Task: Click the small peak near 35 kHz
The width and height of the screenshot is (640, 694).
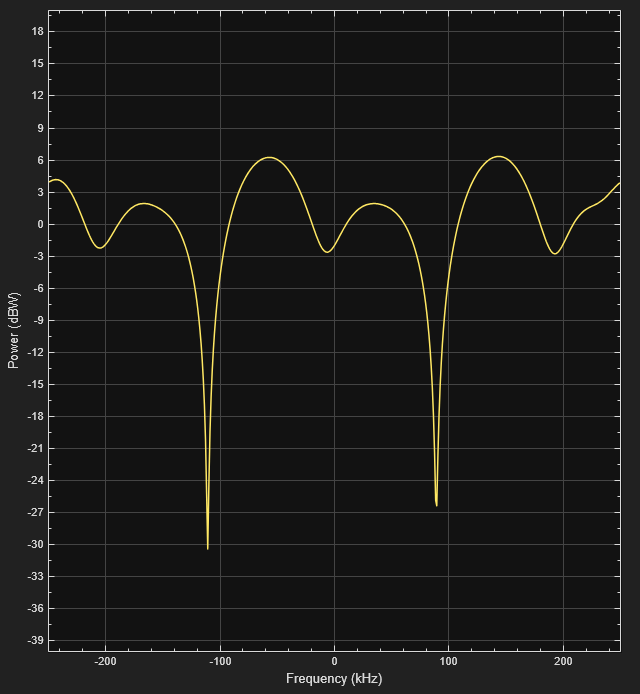Action: (x=374, y=203)
